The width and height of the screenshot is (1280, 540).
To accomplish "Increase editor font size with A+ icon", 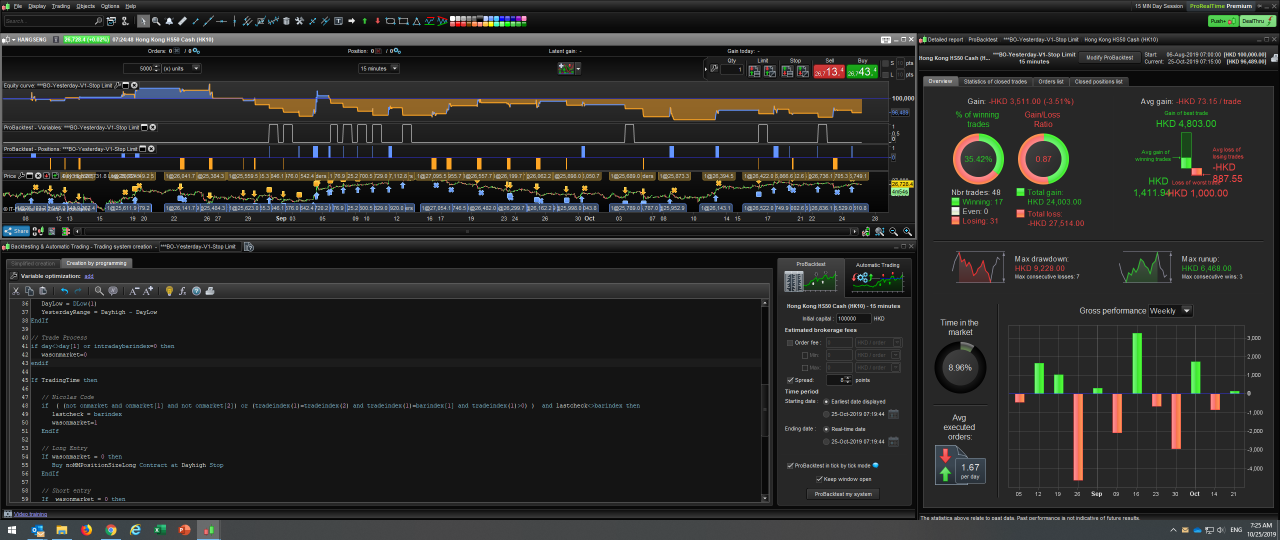I will coord(148,291).
